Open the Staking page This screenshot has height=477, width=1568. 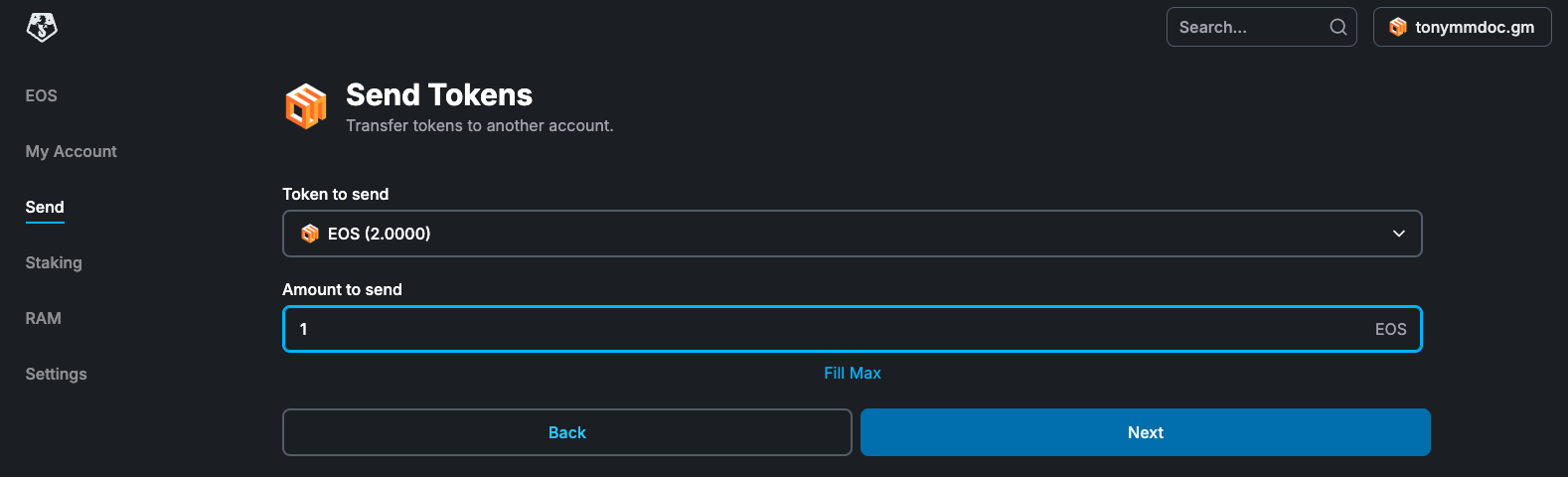[54, 262]
